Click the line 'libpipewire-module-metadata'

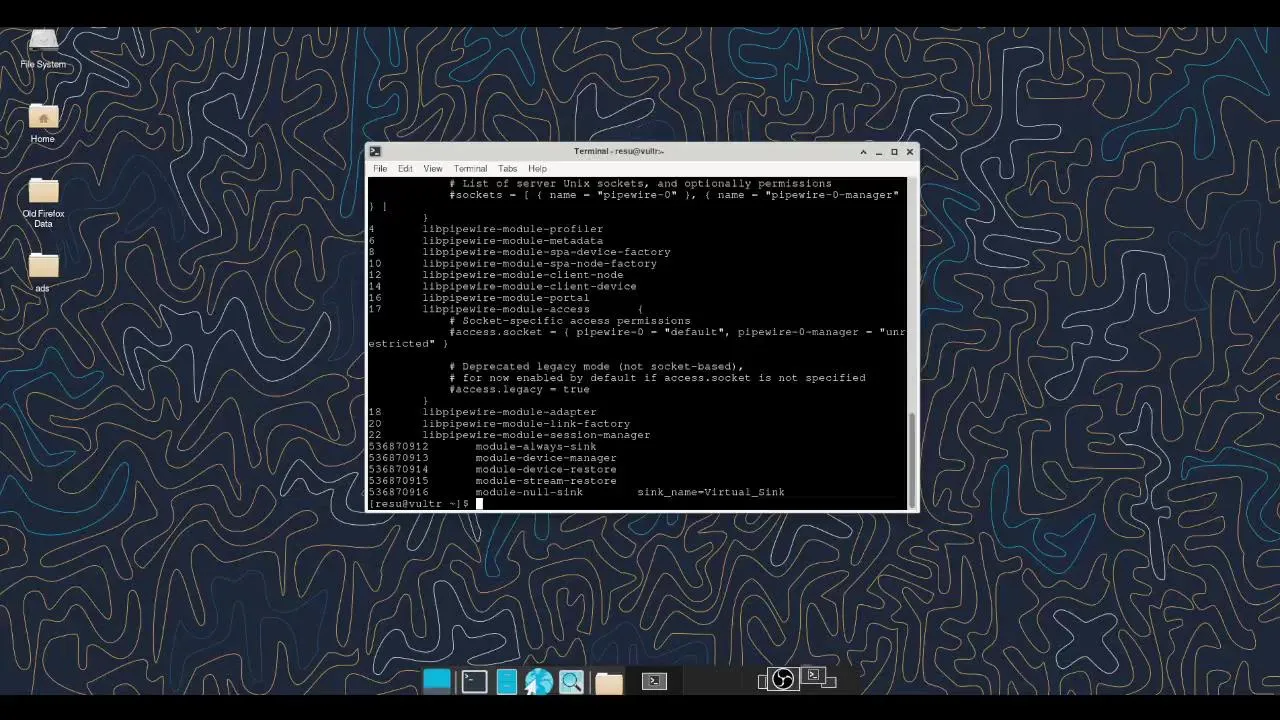512,241
